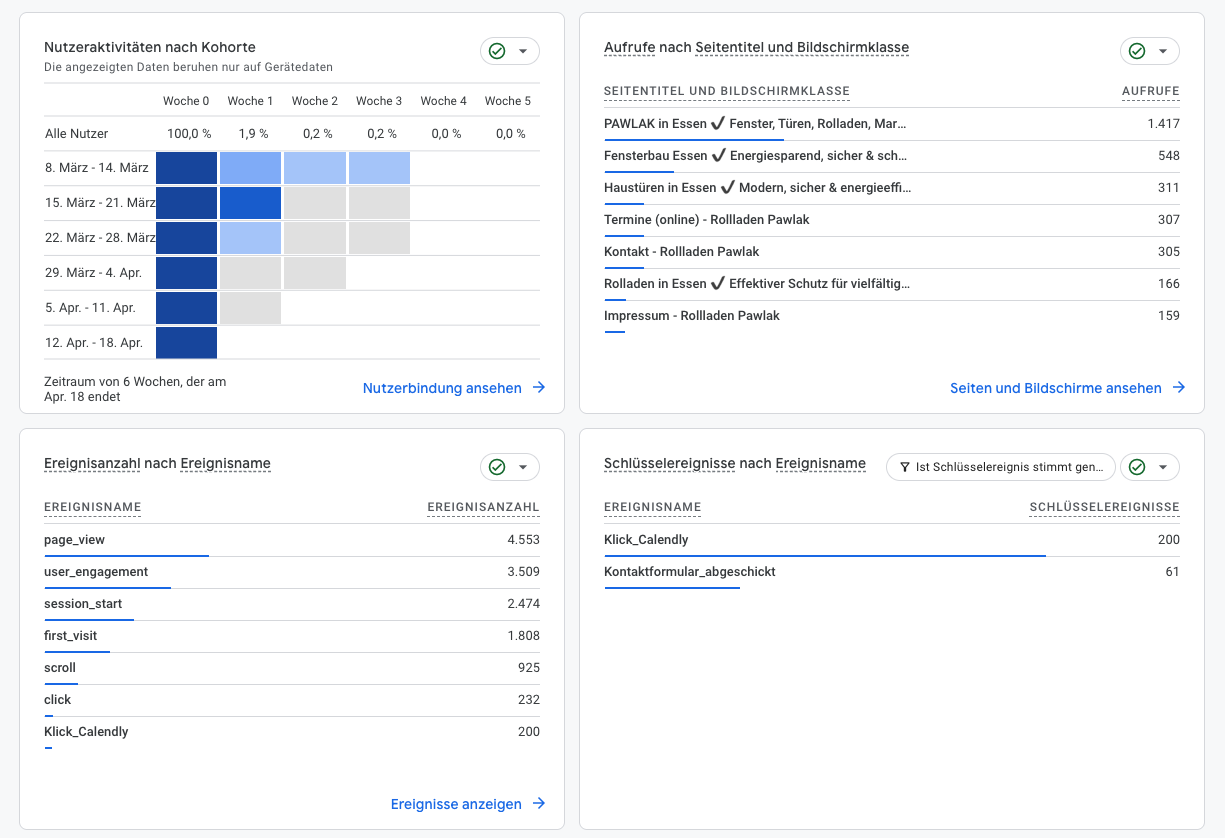Sort by the AUFRUFE column header
Viewport: 1225px width, 838px height.
pos(1150,90)
